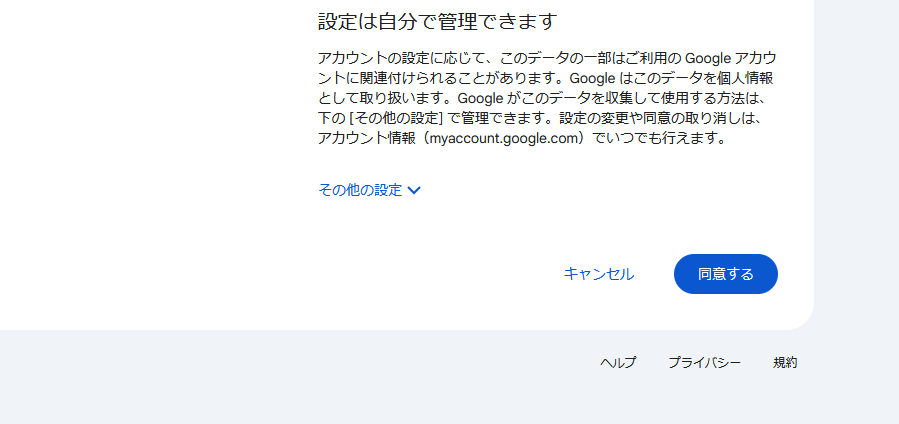Click the paragraph's opening words アカウントの設定に応じて
Image resolution: width=899 pixels, height=424 pixels.
(395, 59)
